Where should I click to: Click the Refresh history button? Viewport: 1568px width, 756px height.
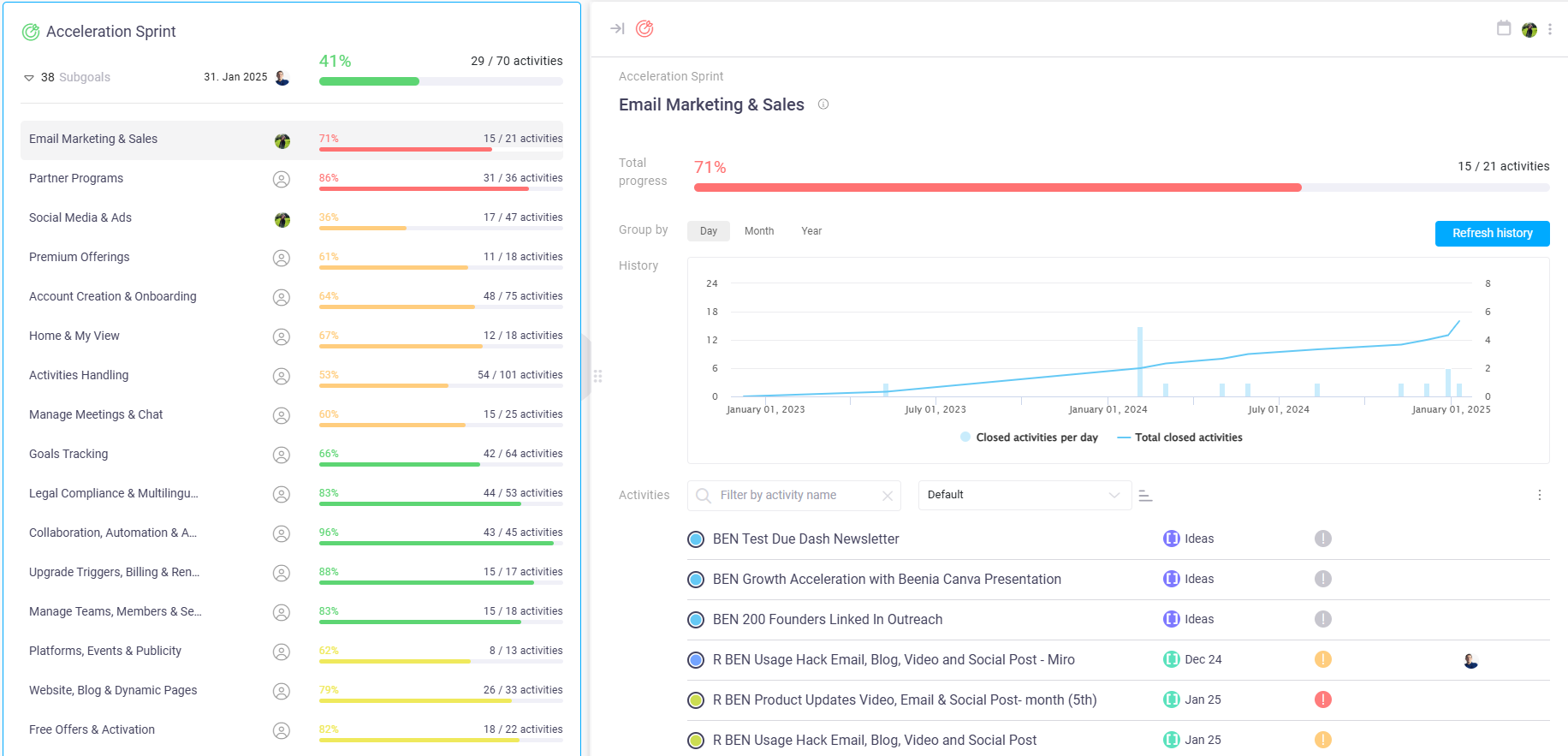(x=1491, y=233)
